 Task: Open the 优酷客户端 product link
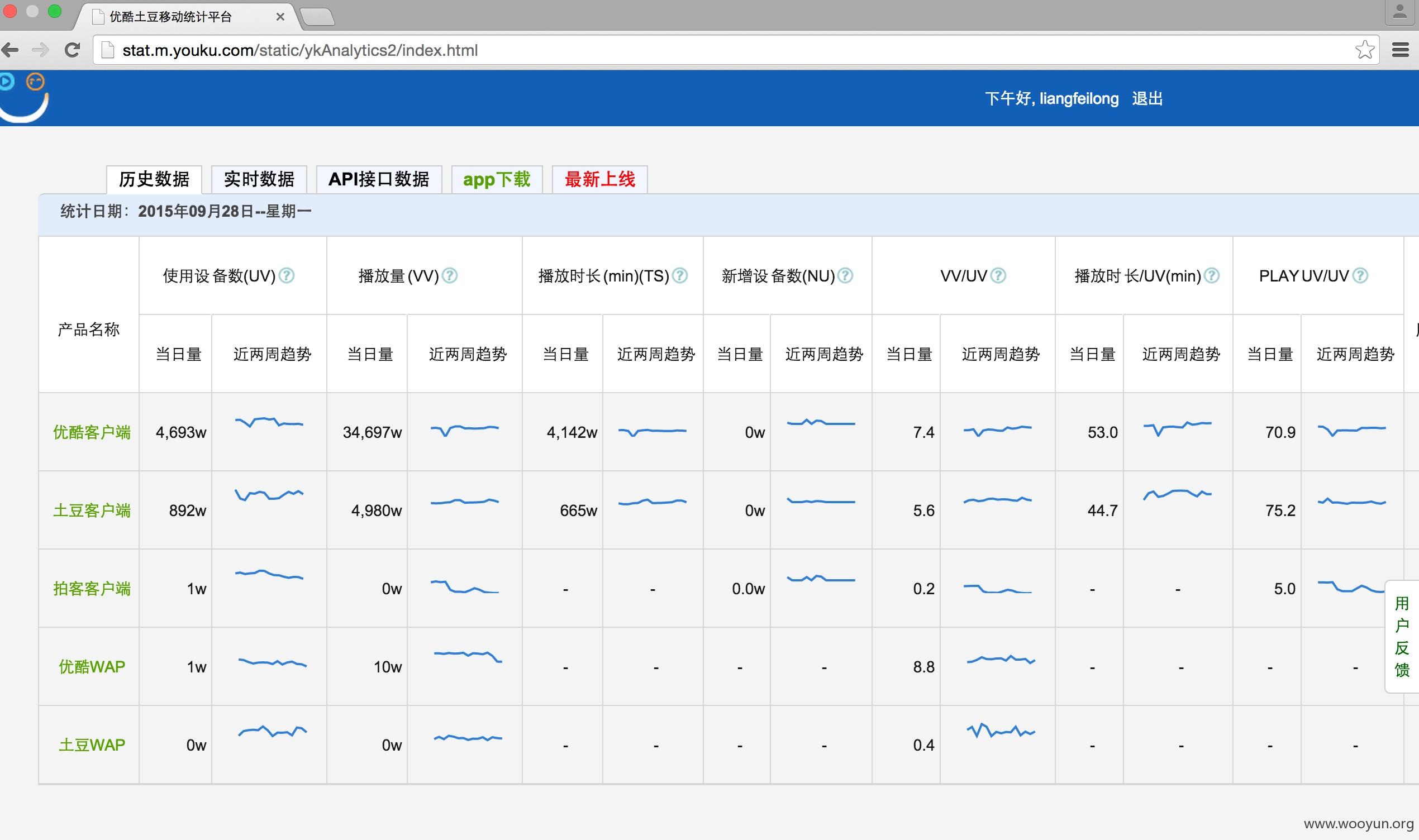92,432
